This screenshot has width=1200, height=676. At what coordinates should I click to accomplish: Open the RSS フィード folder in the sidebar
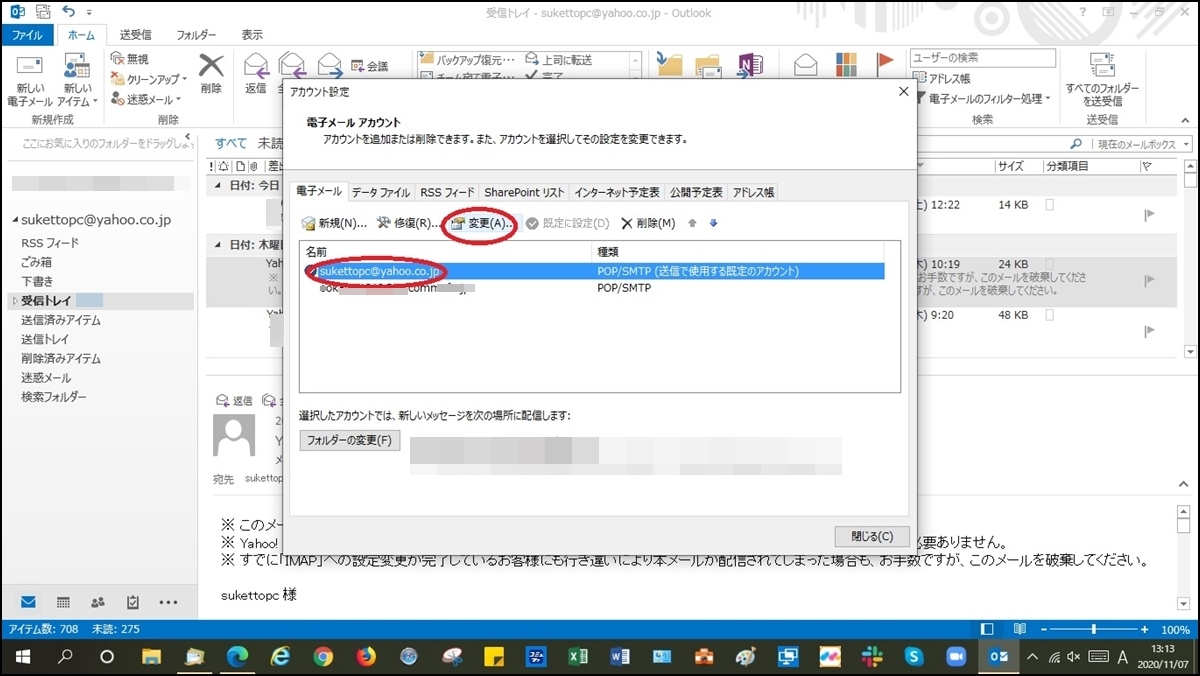50,243
